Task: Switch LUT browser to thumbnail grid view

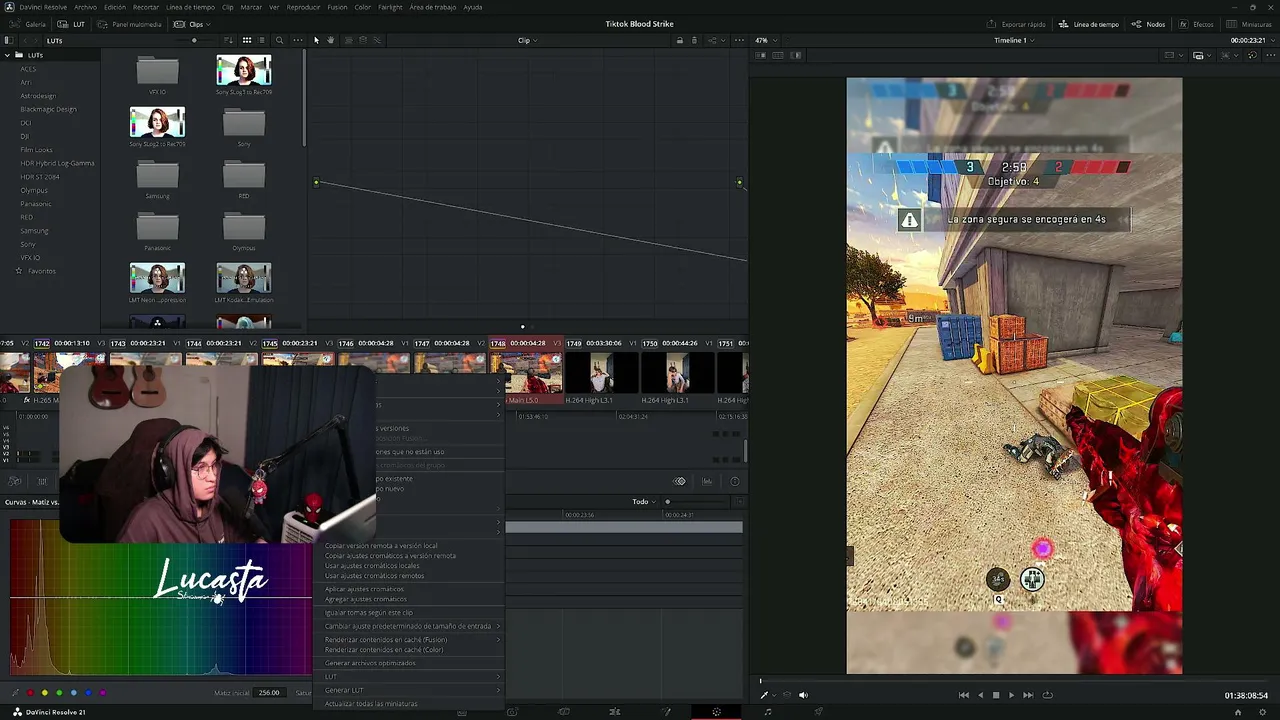Action: pyautogui.click(x=247, y=40)
